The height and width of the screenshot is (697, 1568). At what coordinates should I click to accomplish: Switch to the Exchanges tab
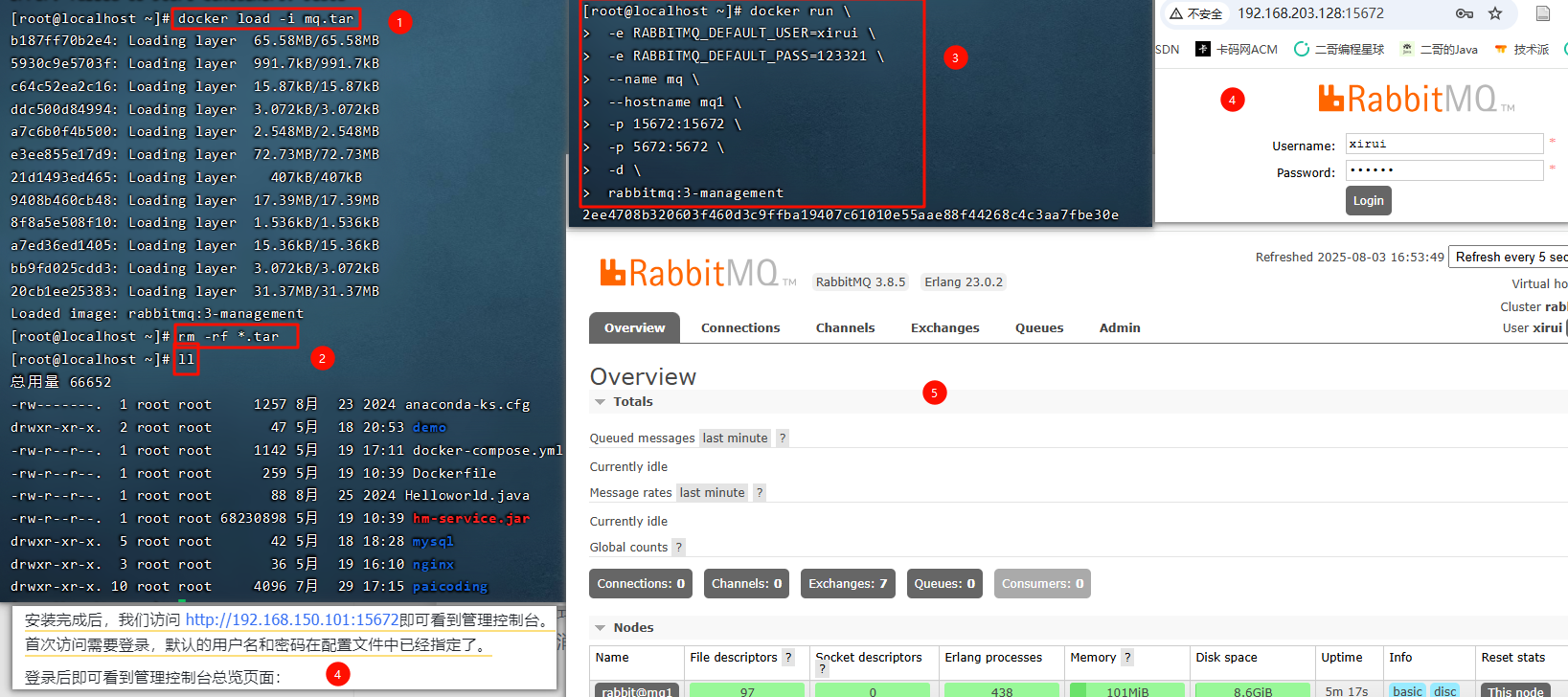click(x=944, y=327)
